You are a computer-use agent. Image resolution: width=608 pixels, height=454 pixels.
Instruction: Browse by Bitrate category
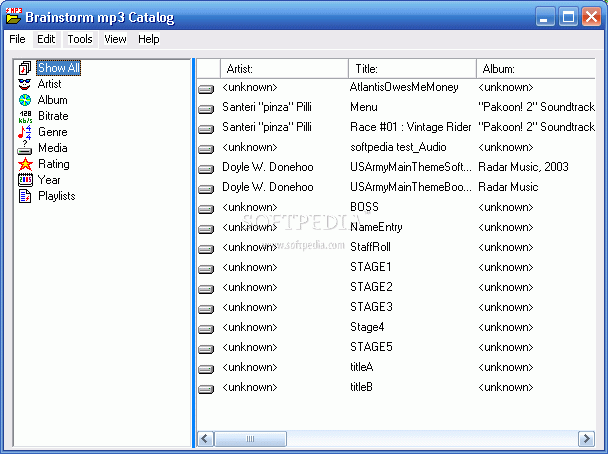pos(53,116)
